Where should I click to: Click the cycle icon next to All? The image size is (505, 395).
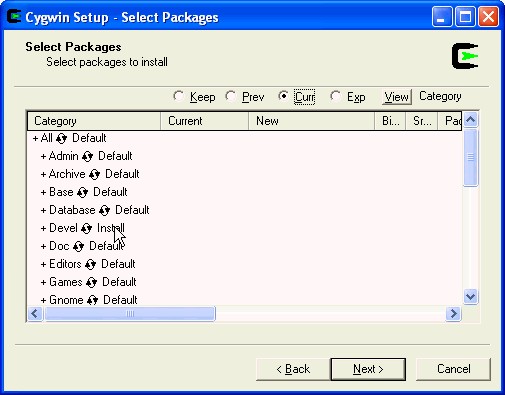[61, 138]
